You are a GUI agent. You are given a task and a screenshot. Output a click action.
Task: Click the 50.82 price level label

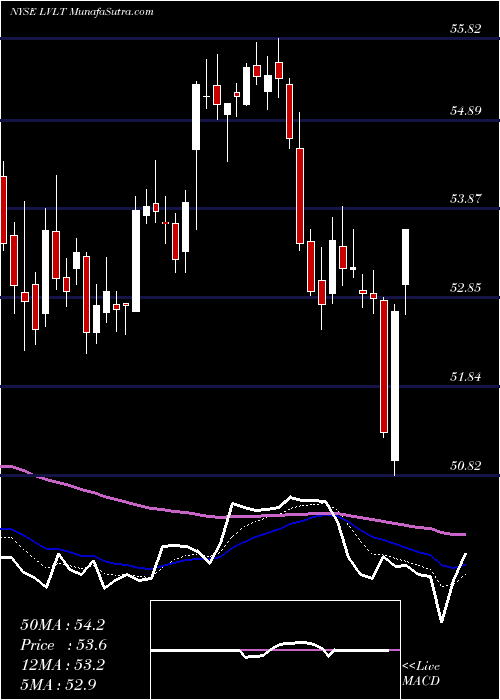466,466
